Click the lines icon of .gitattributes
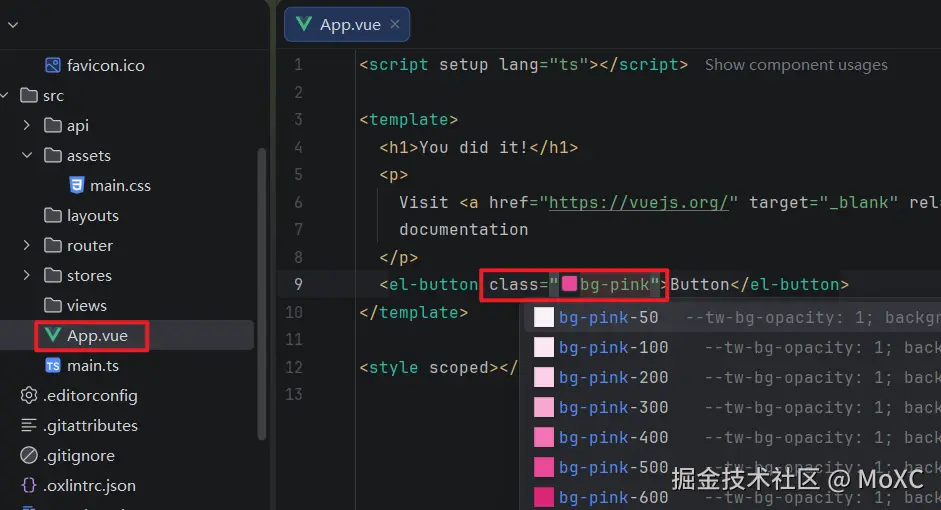This screenshot has width=941, height=510. [29, 425]
